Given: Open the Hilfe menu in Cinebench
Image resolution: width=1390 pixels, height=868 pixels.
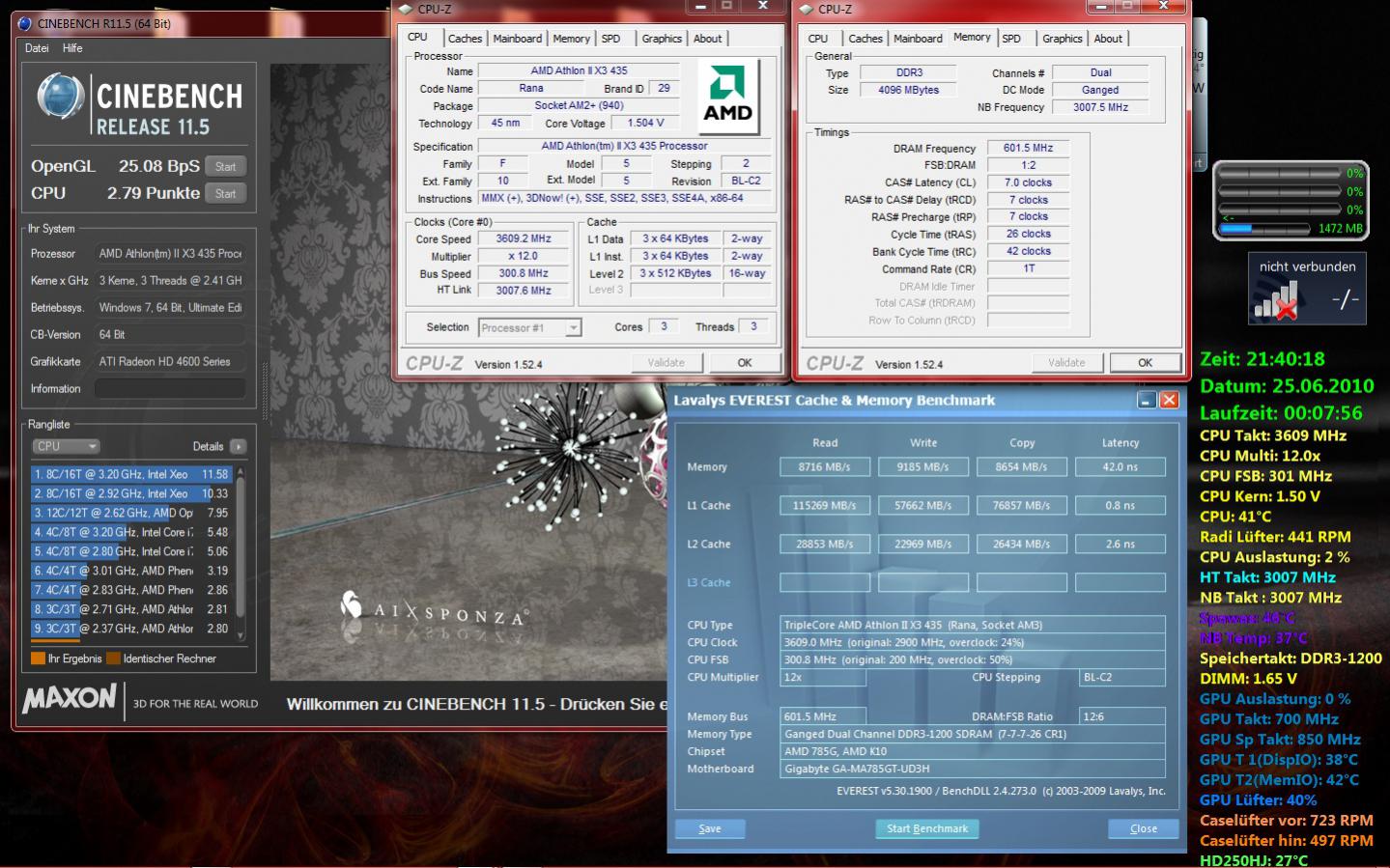Looking at the screenshot, I should point(72,47).
